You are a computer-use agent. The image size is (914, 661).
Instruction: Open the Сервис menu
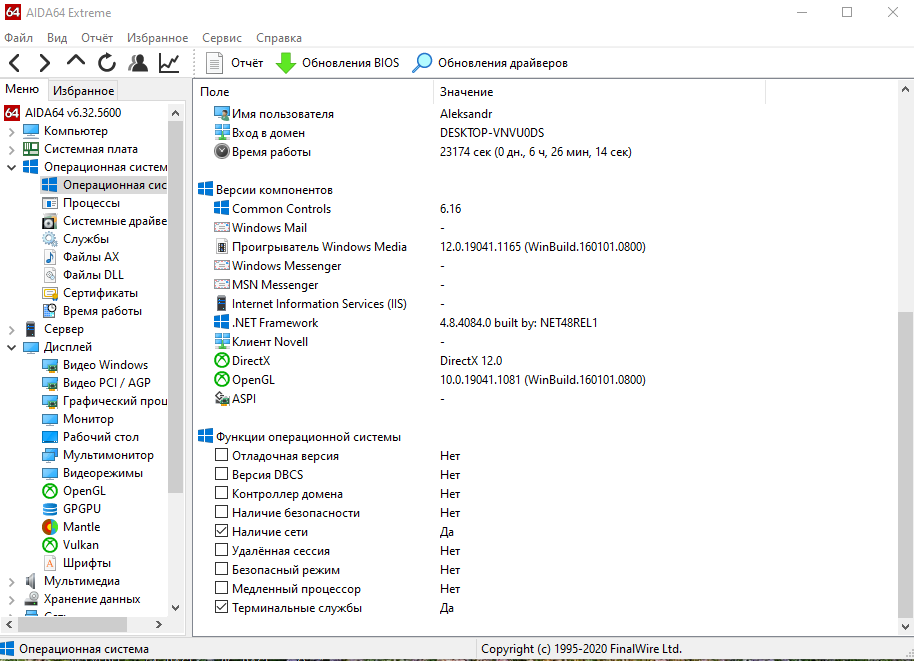pyautogui.click(x=222, y=38)
